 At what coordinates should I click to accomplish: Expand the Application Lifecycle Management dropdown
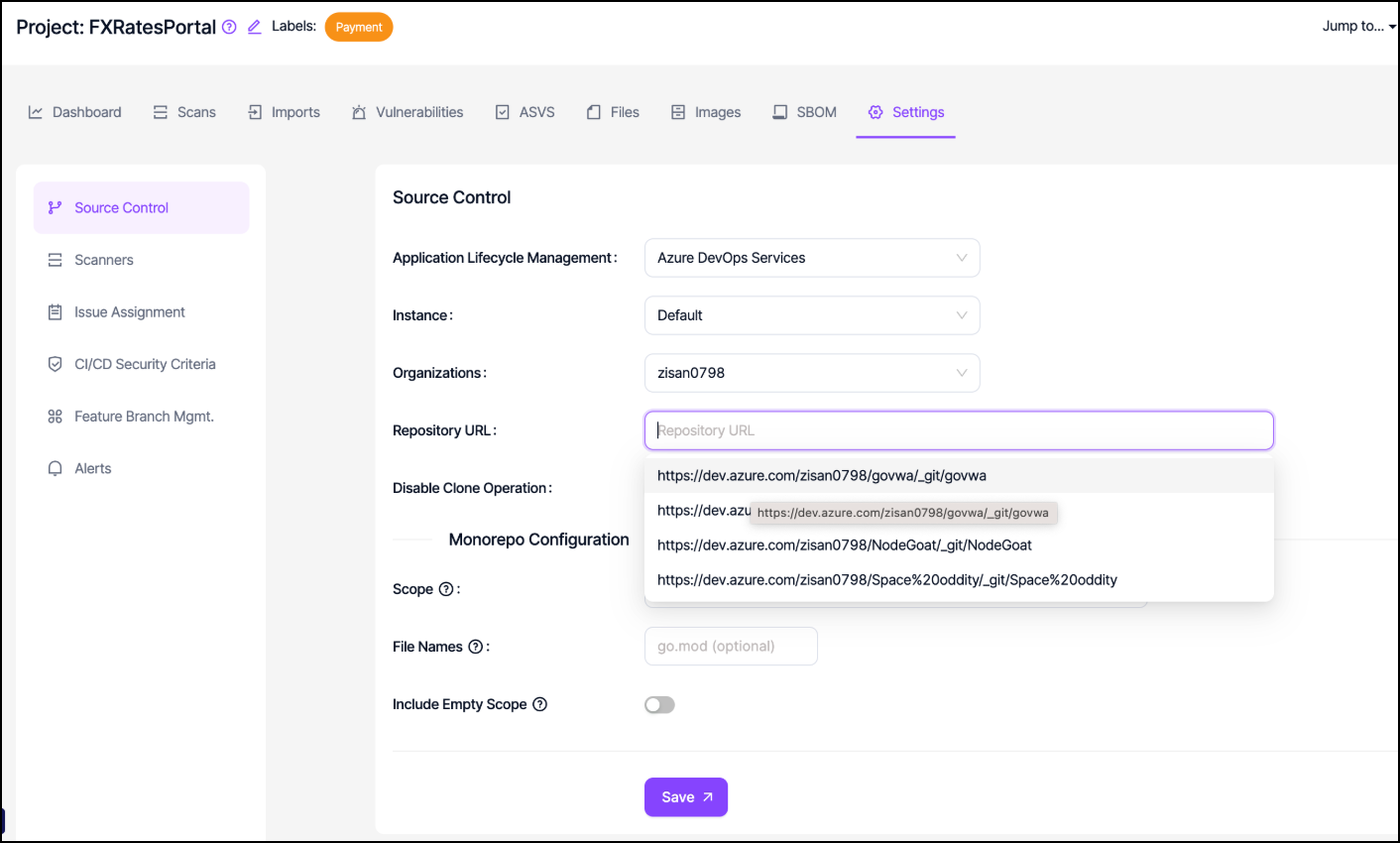point(811,258)
